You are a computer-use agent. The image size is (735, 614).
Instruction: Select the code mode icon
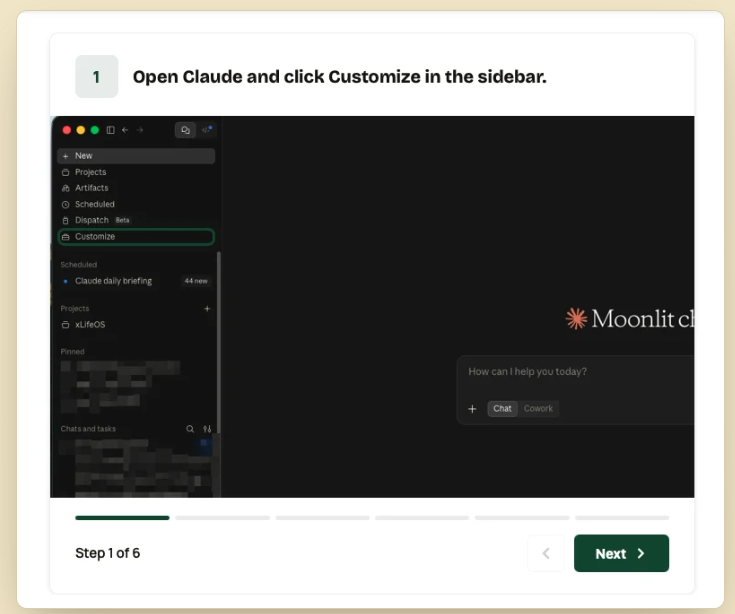tap(206, 129)
